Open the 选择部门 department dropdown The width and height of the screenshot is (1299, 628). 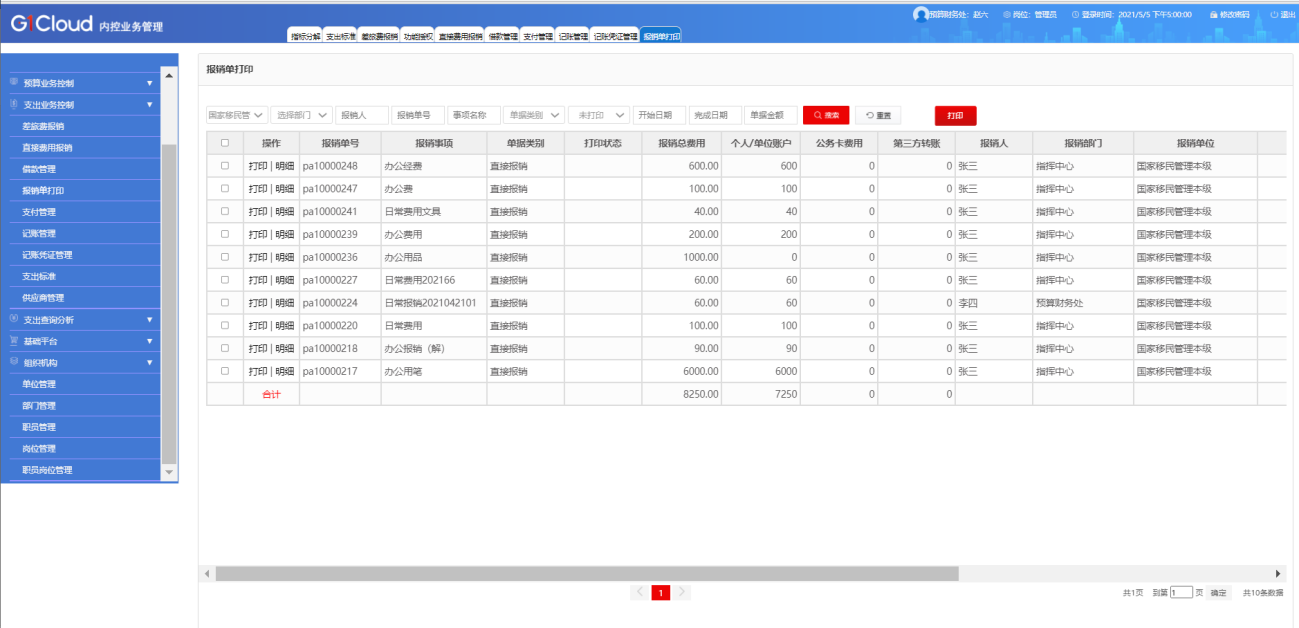click(x=301, y=115)
